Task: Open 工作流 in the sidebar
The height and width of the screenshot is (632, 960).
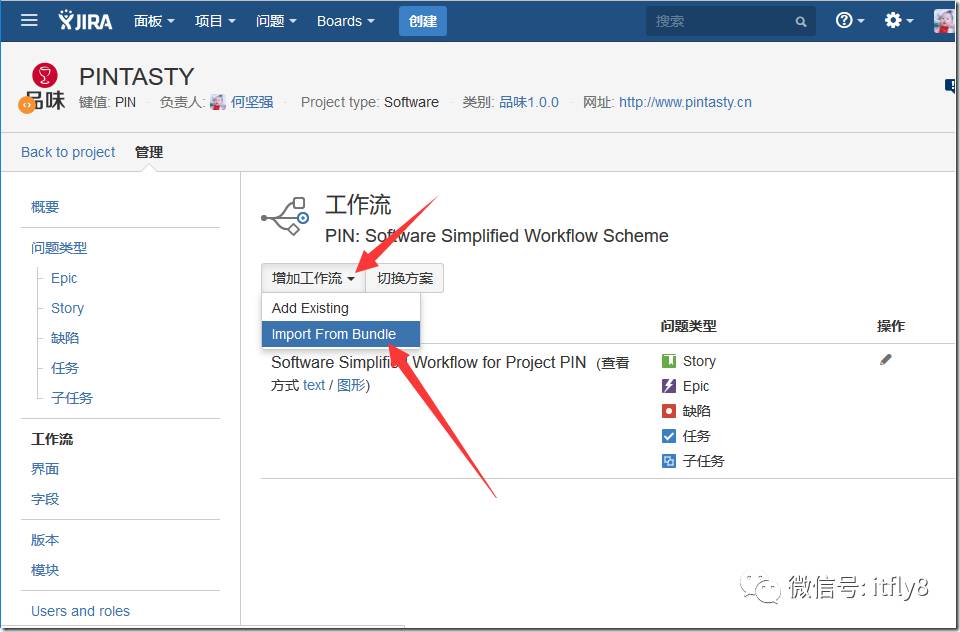Action: pyautogui.click(x=52, y=439)
